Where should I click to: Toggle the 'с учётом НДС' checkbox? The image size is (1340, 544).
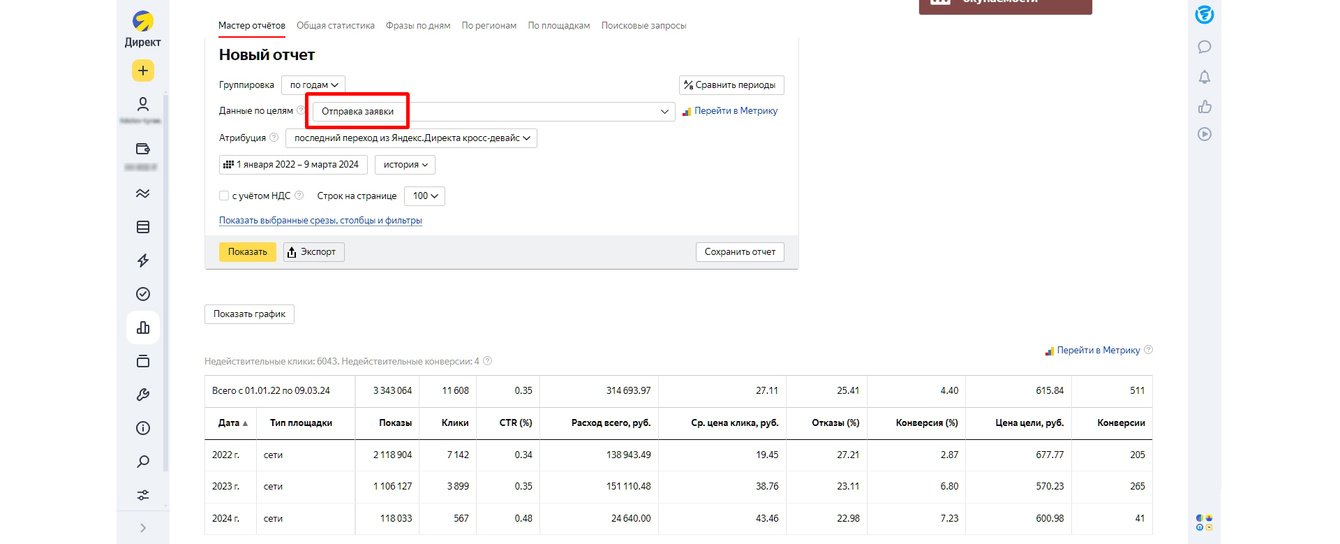click(223, 196)
